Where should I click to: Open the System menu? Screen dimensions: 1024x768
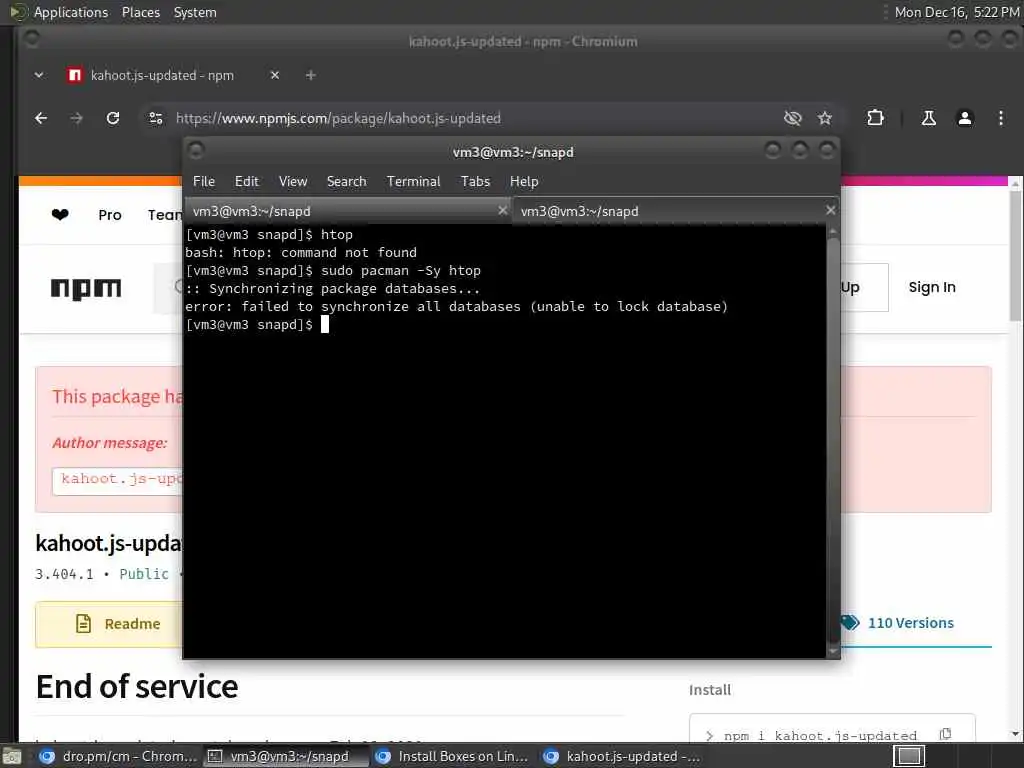[195, 12]
